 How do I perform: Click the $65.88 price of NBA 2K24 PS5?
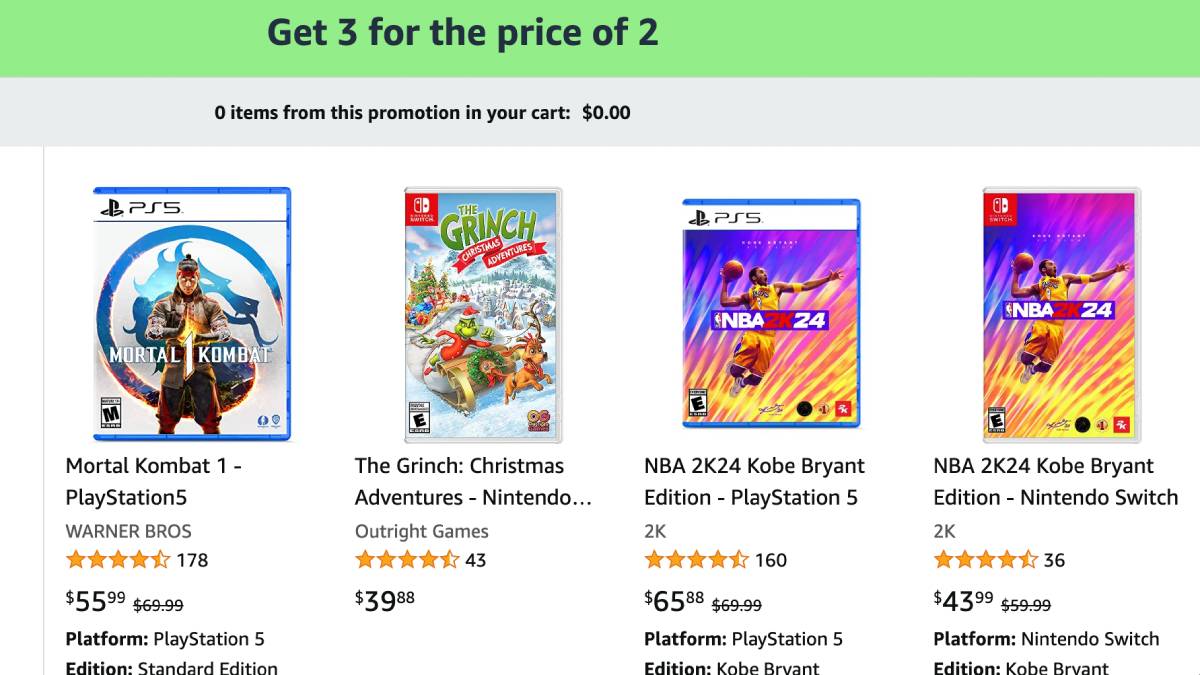(x=675, y=601)
